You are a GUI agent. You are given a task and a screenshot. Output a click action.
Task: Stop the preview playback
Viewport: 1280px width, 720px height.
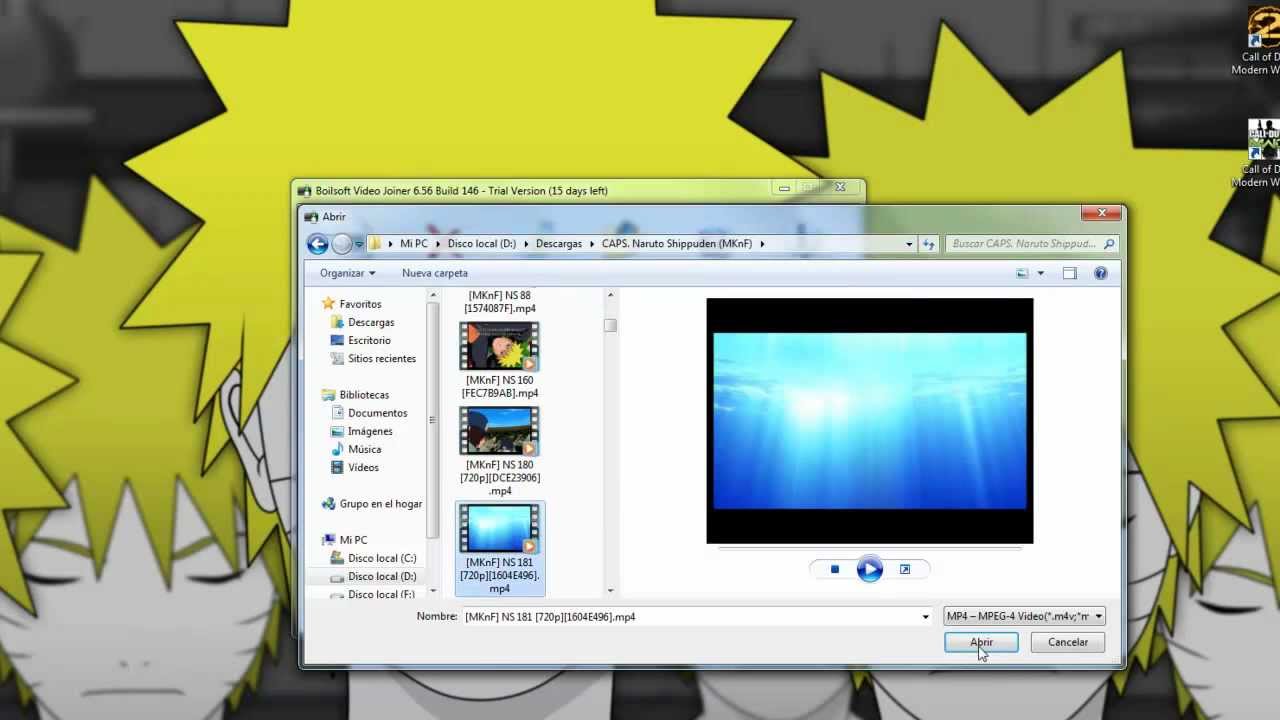click(x=835, y=569)
